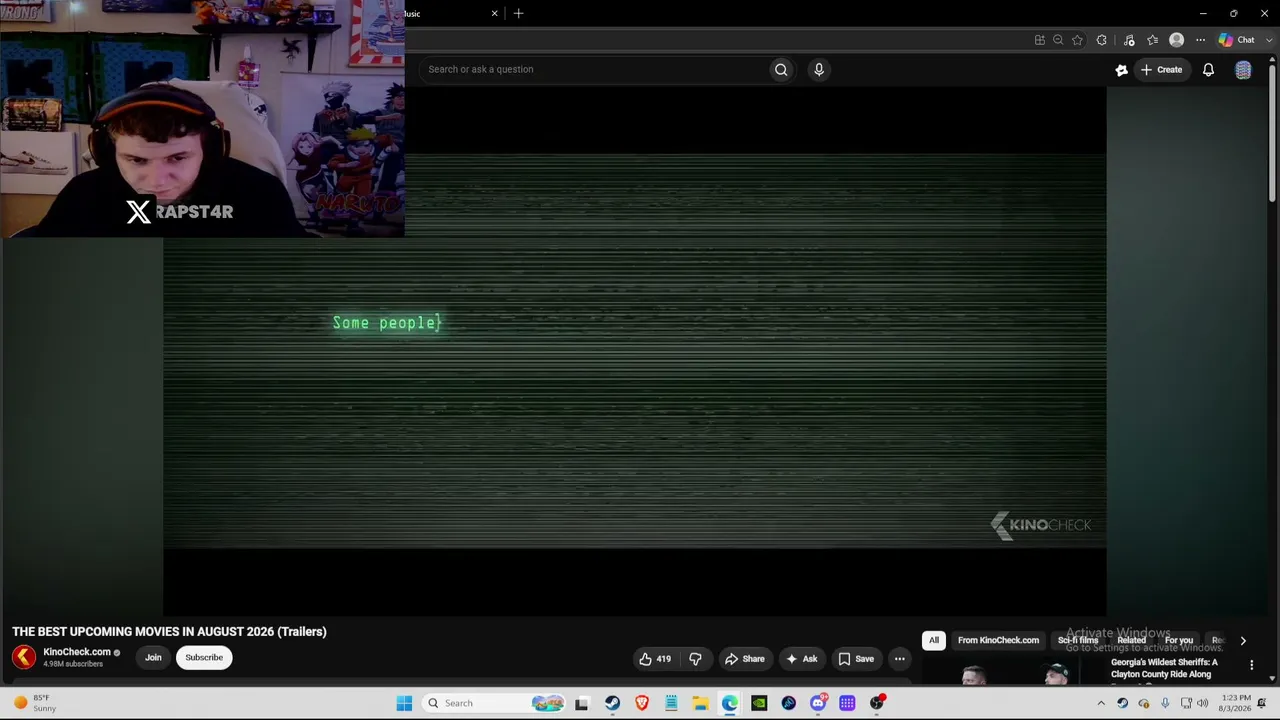The height and width of the screenshot is (720, 1280).
Task: Open File Explorer from the taskbar
Action: tap(700, 703)
